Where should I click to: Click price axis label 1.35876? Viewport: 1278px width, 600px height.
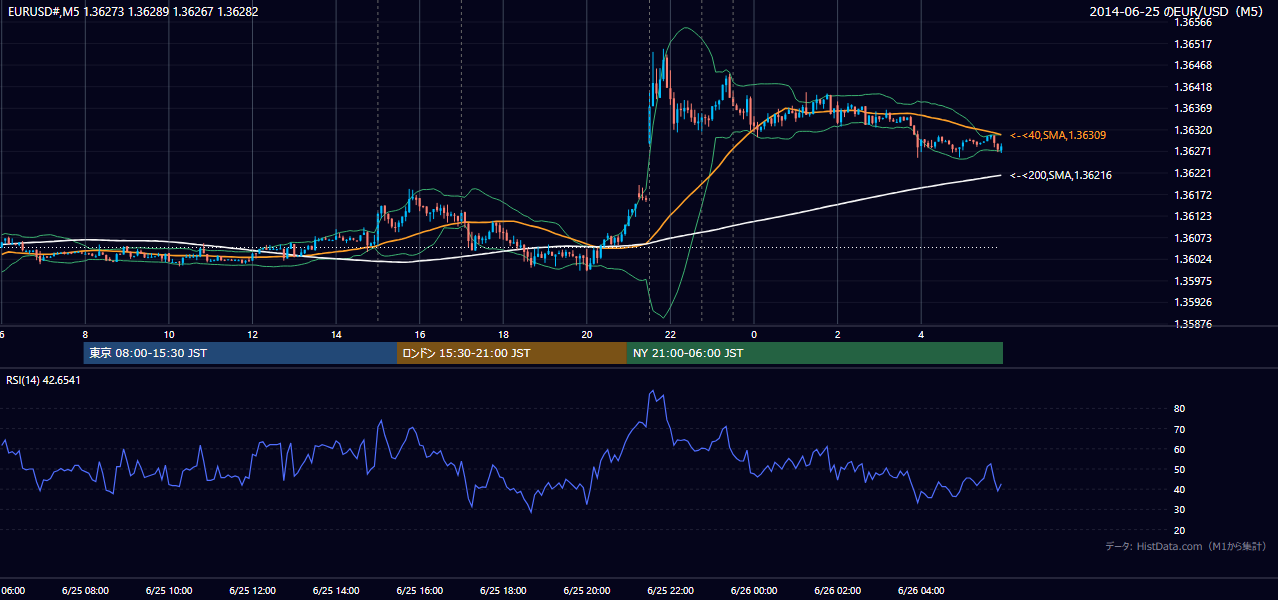[1193, 324]
